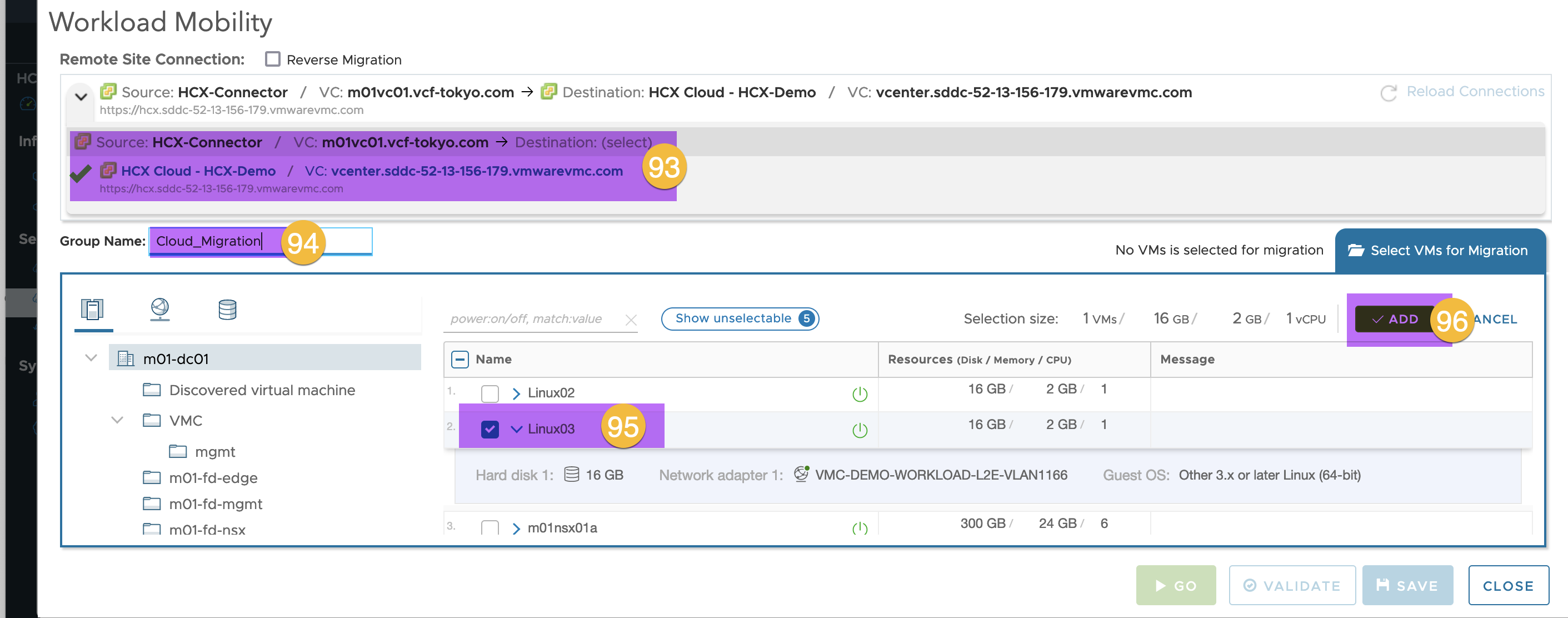Click the CLOSE button
1568x618 pixels.
point(1508,585)
